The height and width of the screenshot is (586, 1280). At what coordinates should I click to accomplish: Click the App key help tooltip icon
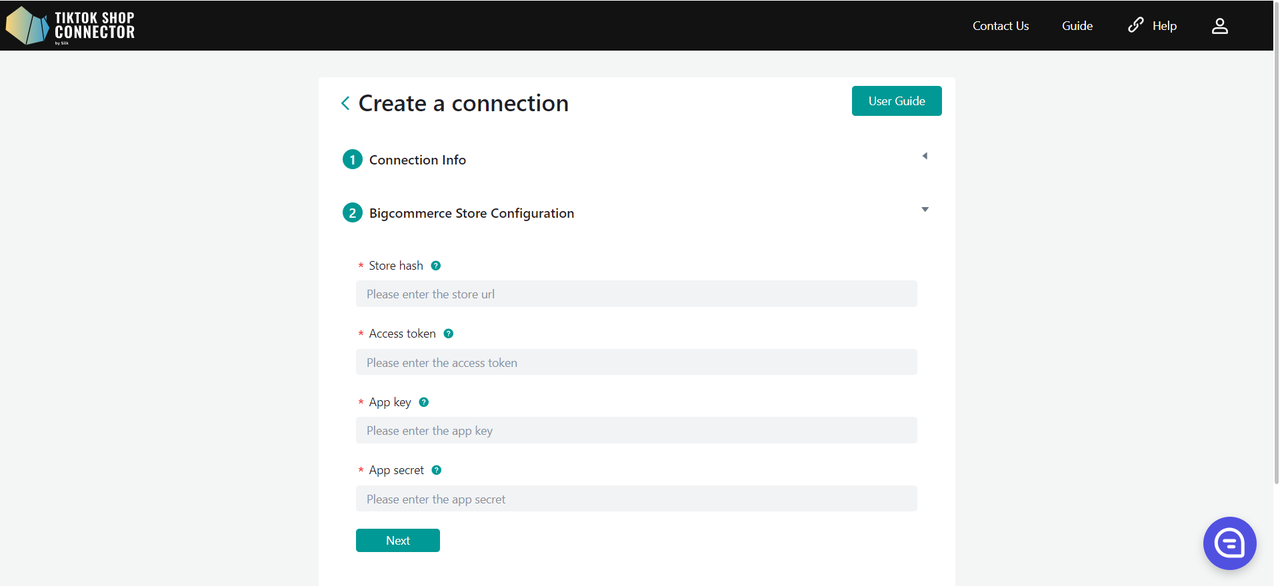click(x=424, y=402)
